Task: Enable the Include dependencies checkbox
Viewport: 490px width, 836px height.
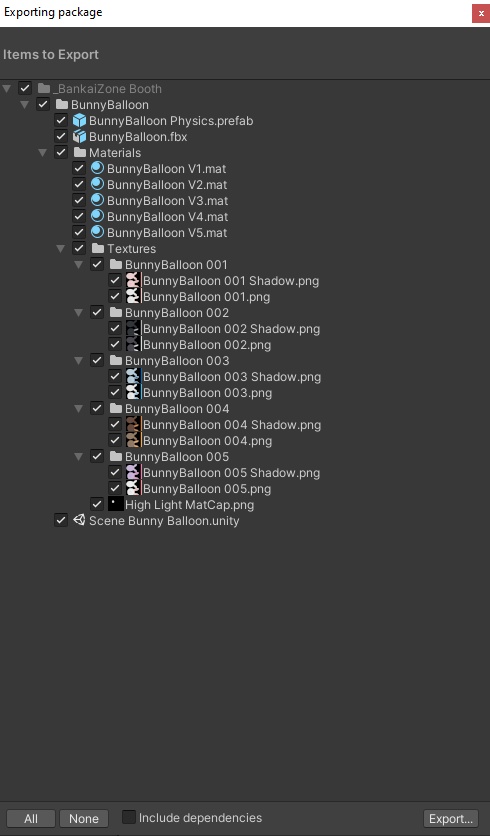Action: [x=128, y=817]
